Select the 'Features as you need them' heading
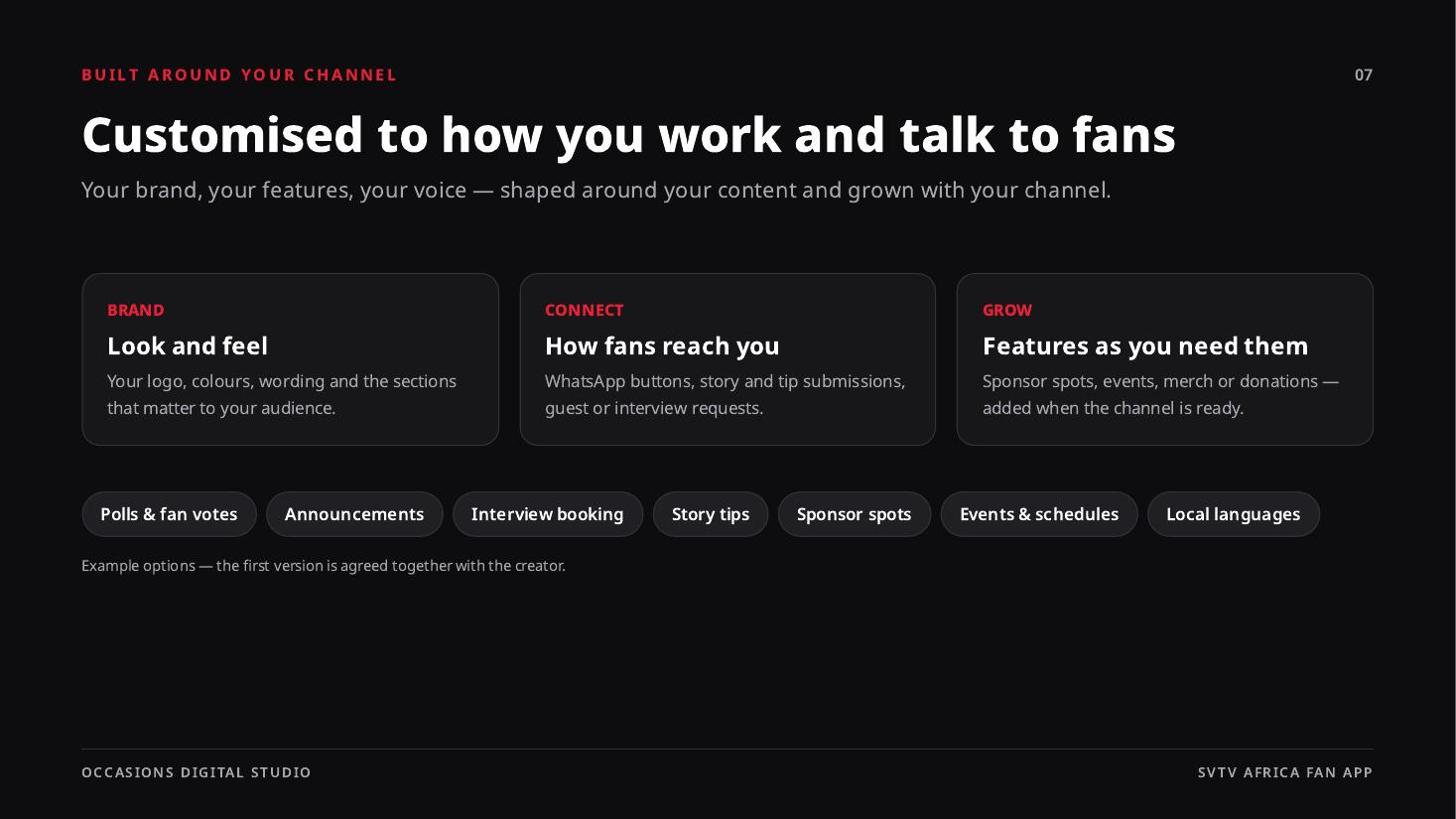This screenshot has width=1456, height=819. coord(1145,345)
